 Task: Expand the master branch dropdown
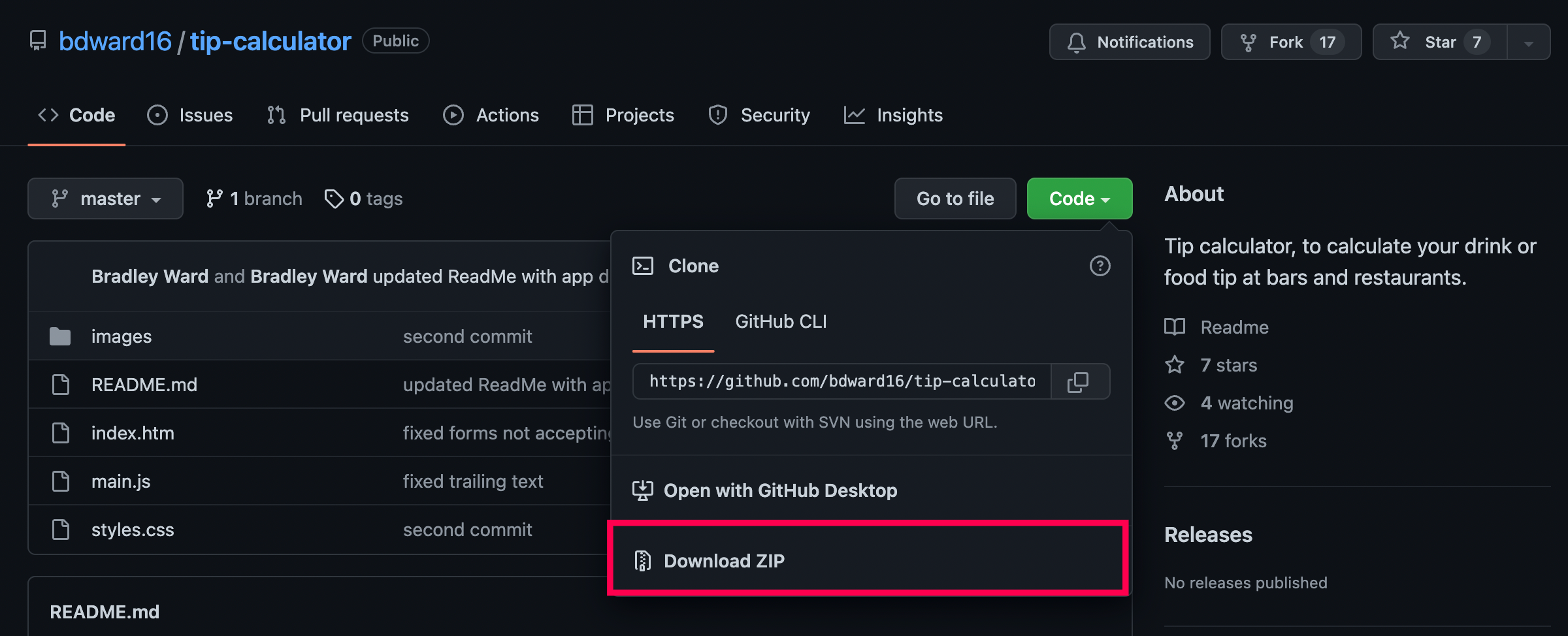(x=105, y=199)
